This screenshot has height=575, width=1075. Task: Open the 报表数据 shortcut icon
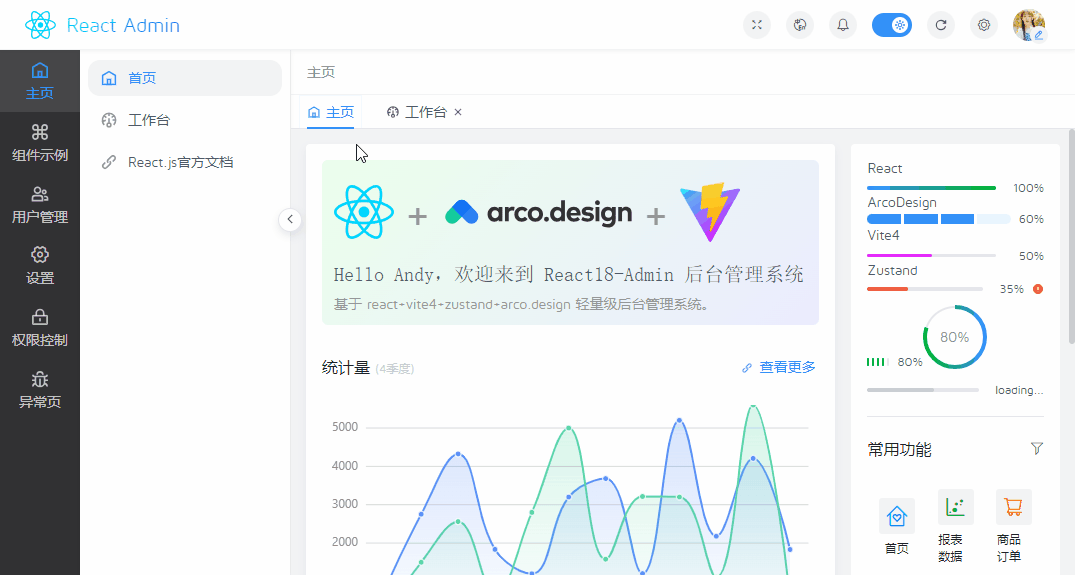pos(955,507)
